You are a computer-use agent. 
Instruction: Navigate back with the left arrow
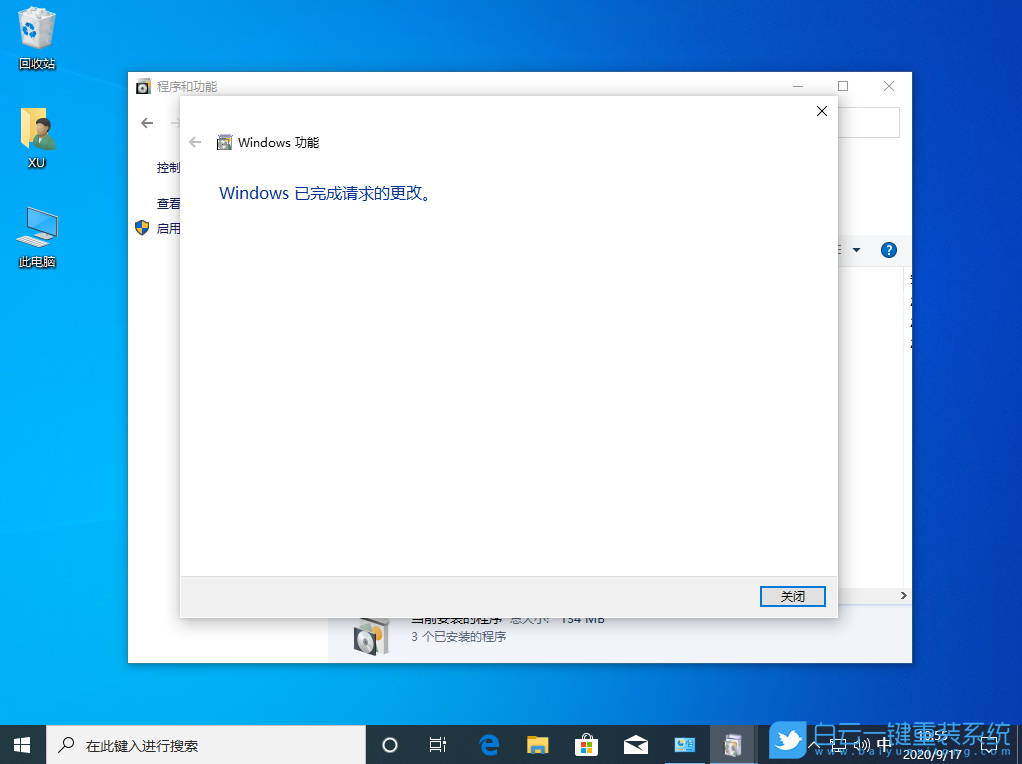click(146, 122)
